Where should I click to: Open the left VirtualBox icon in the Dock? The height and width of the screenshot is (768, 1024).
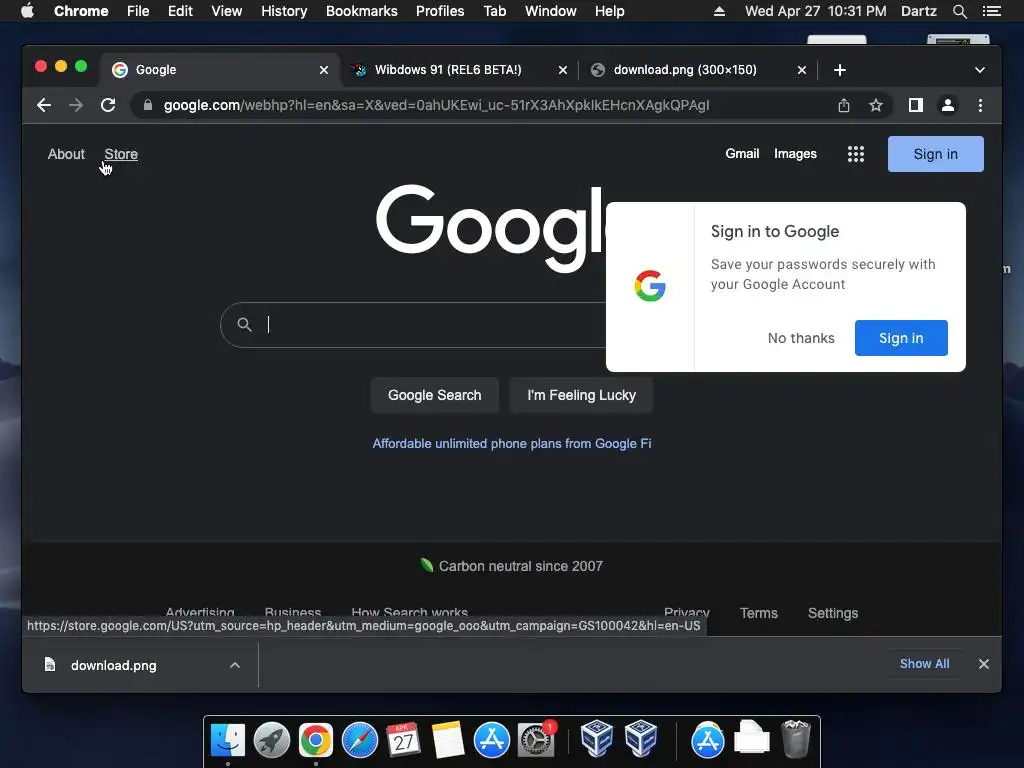click(596, 738)
